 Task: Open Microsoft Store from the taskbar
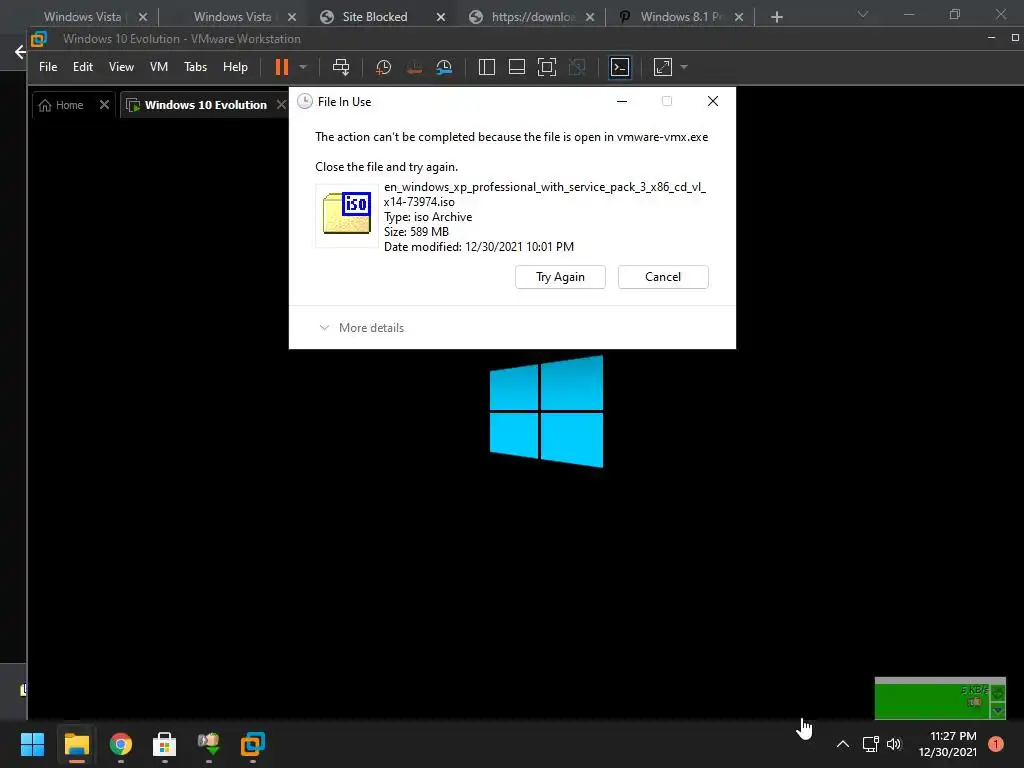165,744
